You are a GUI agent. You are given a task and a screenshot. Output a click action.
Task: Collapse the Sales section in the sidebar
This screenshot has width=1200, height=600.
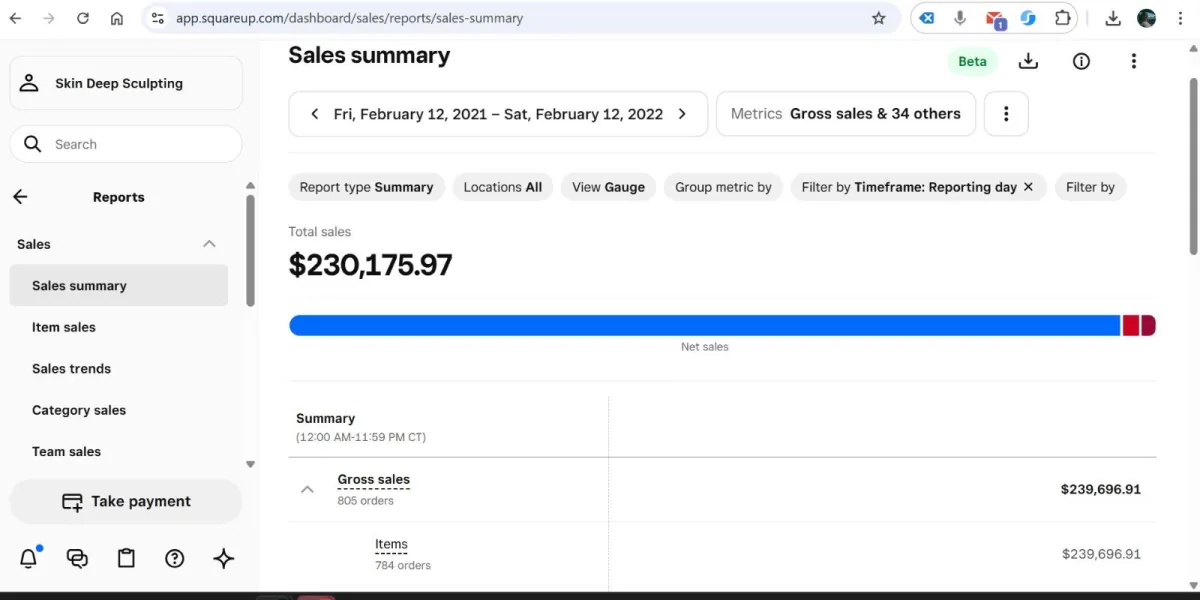[209, 244]
